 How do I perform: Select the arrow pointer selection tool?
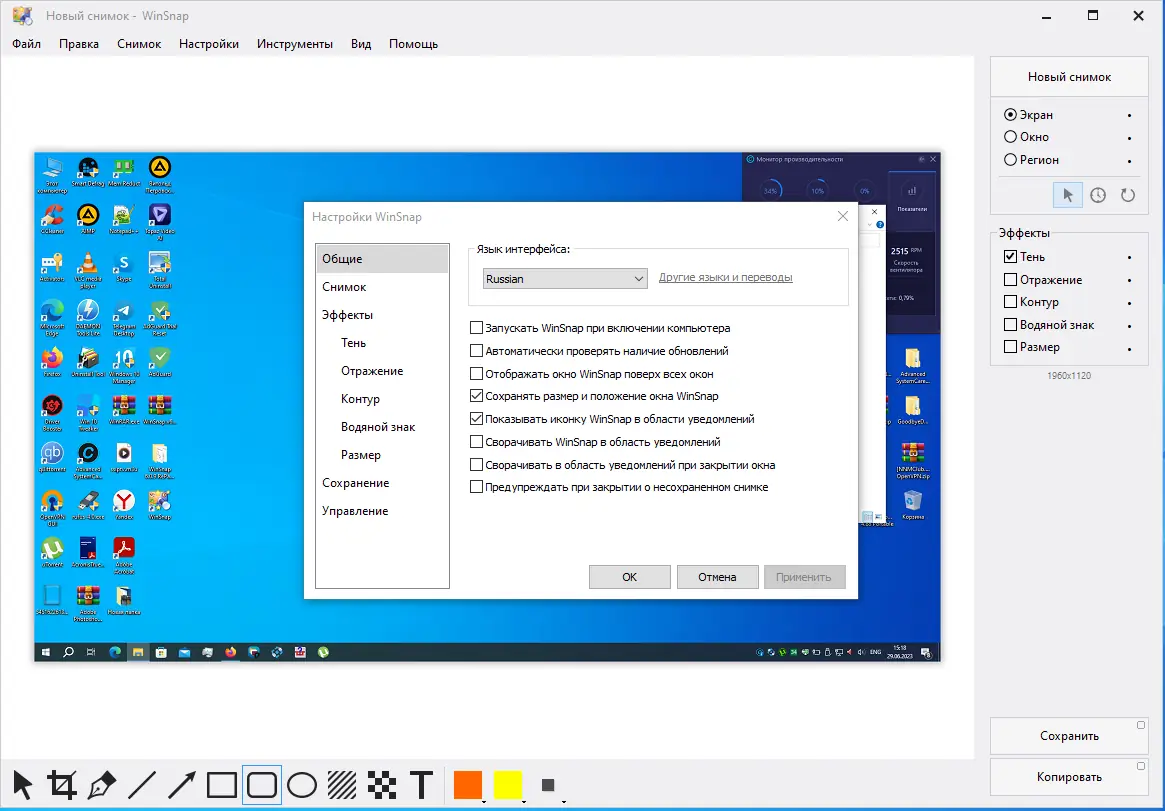click(22, 784)
